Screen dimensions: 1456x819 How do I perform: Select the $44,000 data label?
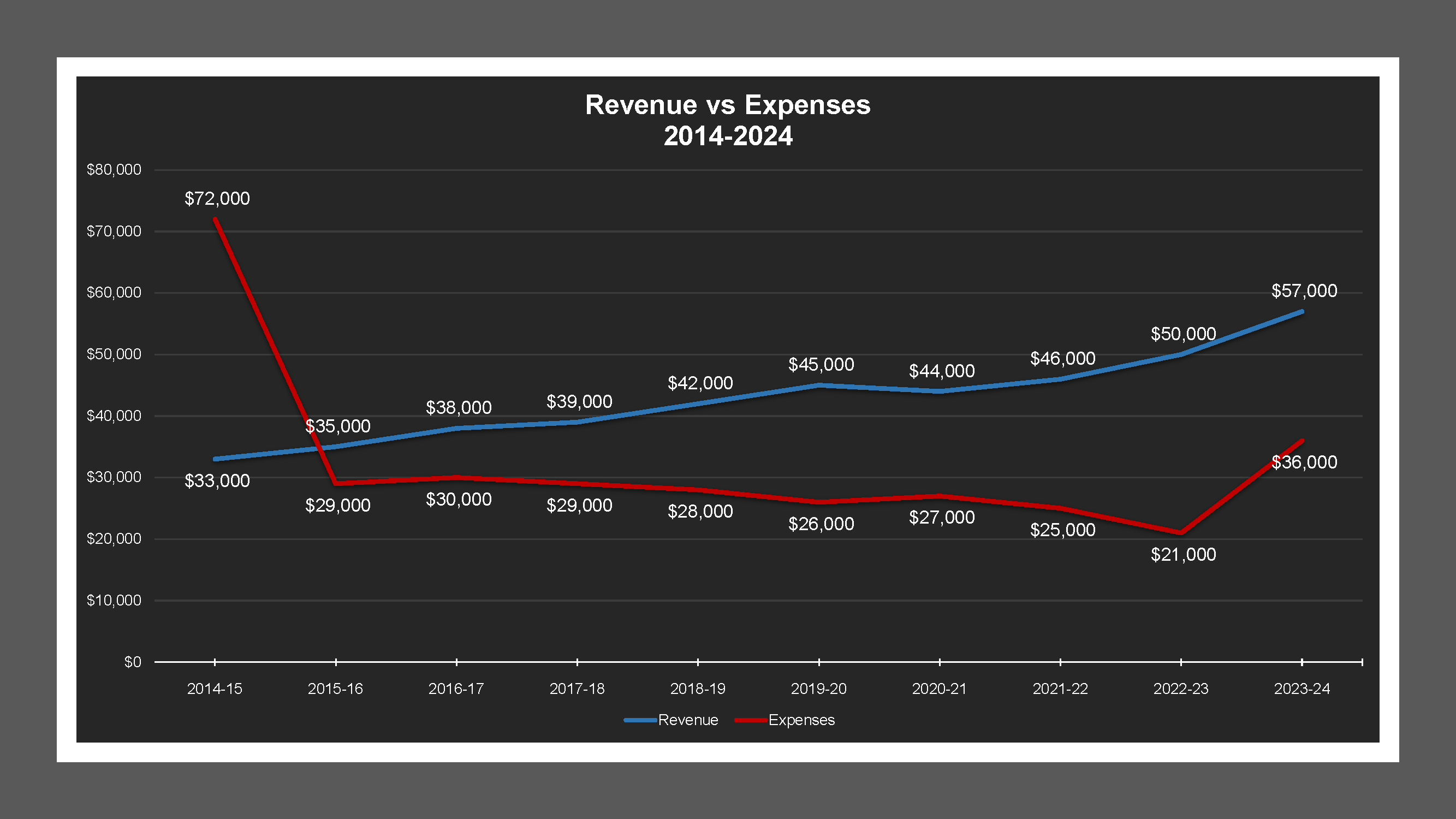(x=942, y=371)
